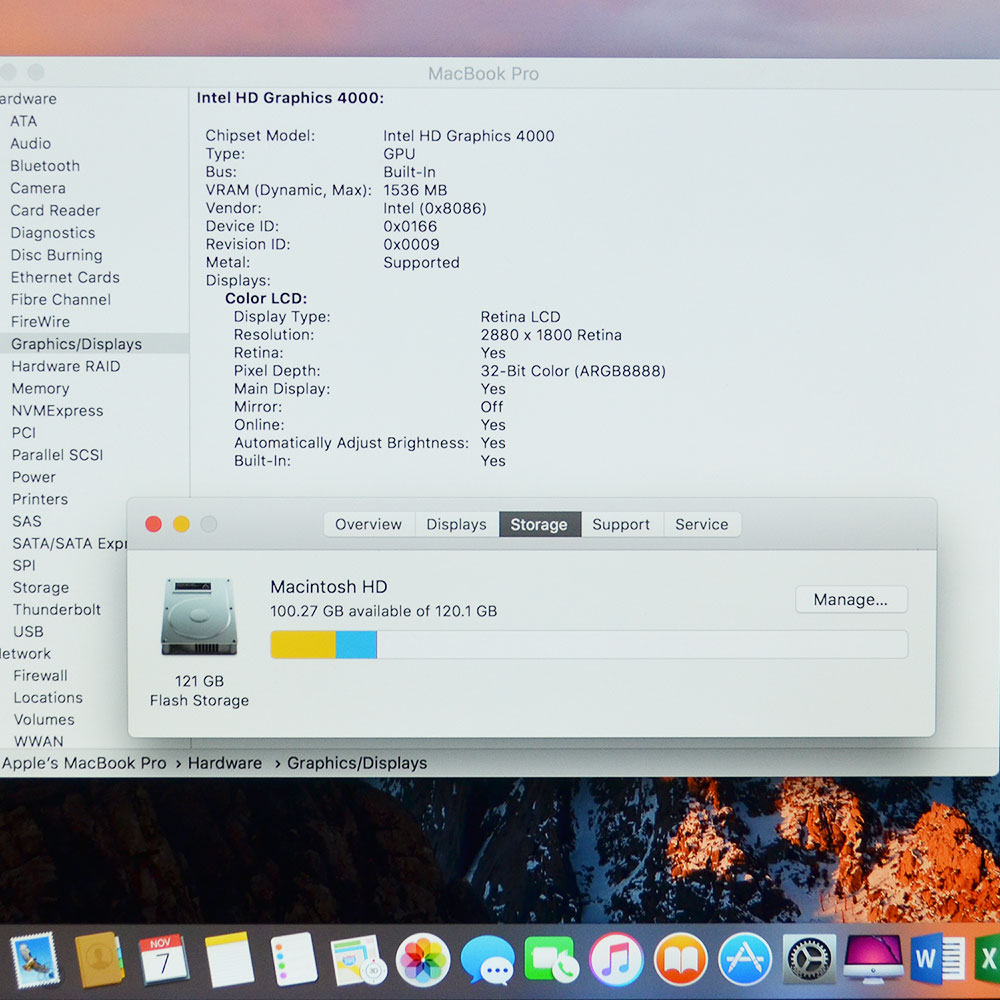Select Graphics/Displays sidebar row
The image size is (1000, 1000).
coord(94,344)
